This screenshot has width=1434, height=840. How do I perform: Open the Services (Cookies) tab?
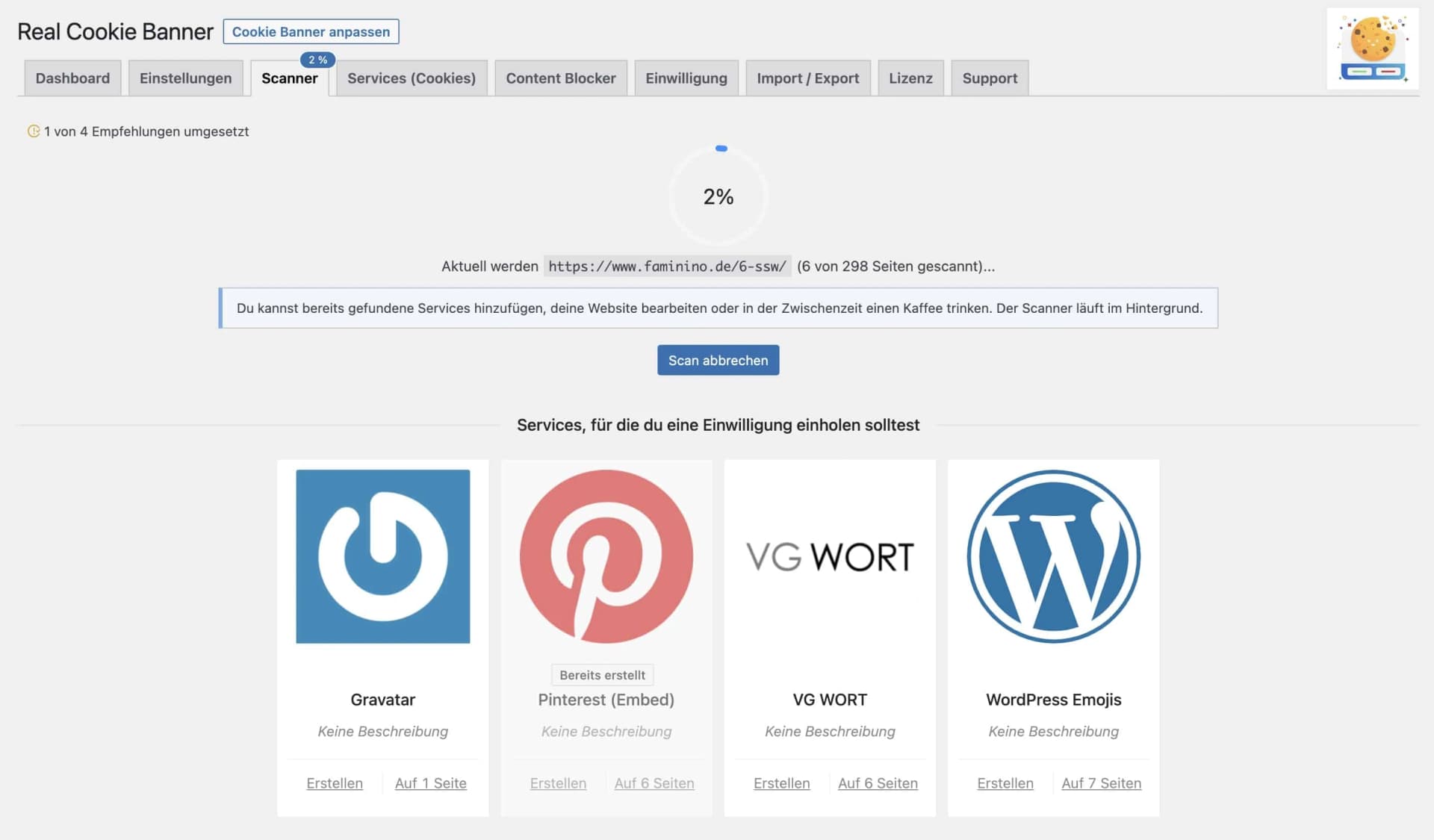(411, 78)
